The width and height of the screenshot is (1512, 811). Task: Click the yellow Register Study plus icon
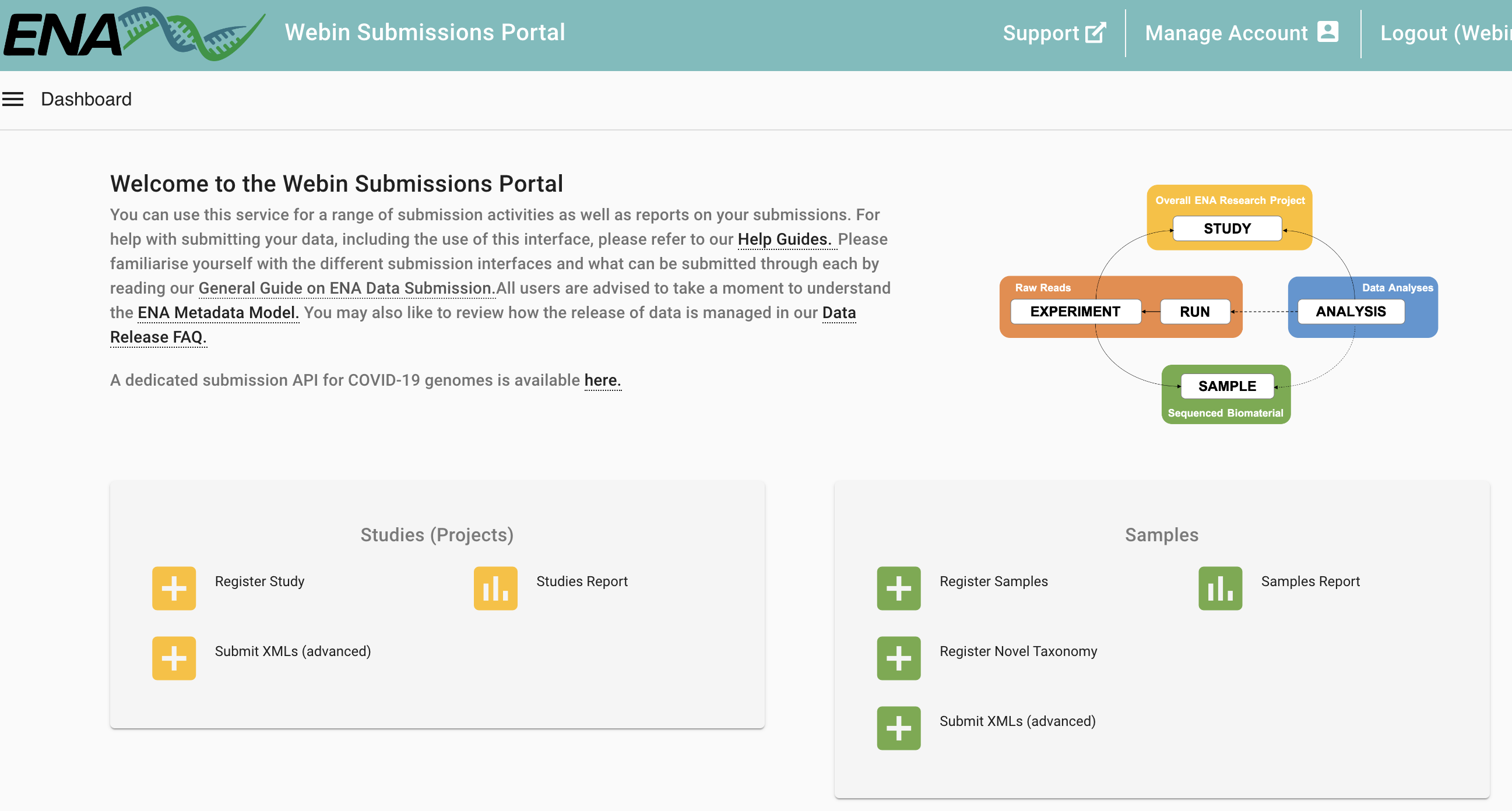point(174,588)
